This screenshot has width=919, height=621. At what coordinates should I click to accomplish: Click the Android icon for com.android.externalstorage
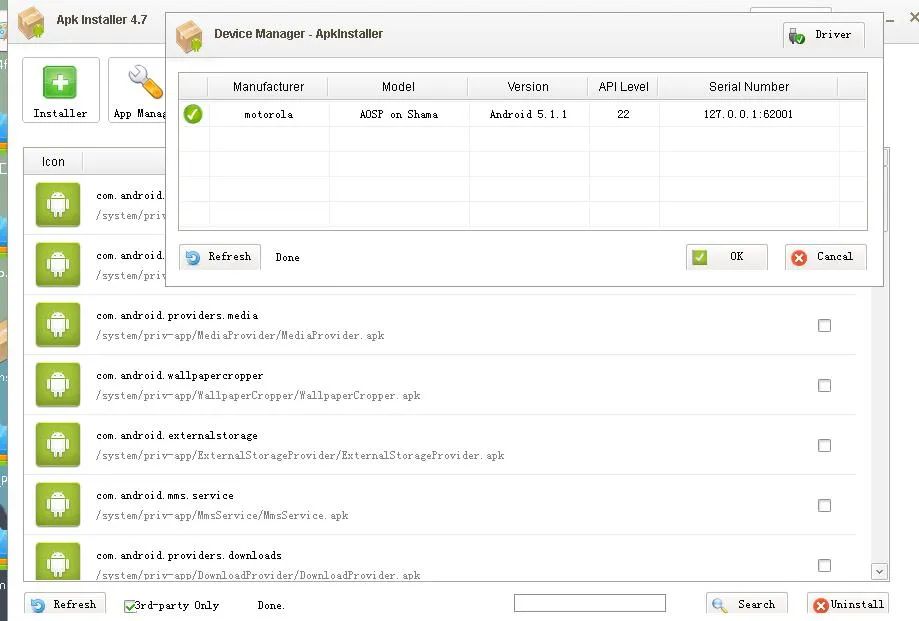(x=57, y=445)
